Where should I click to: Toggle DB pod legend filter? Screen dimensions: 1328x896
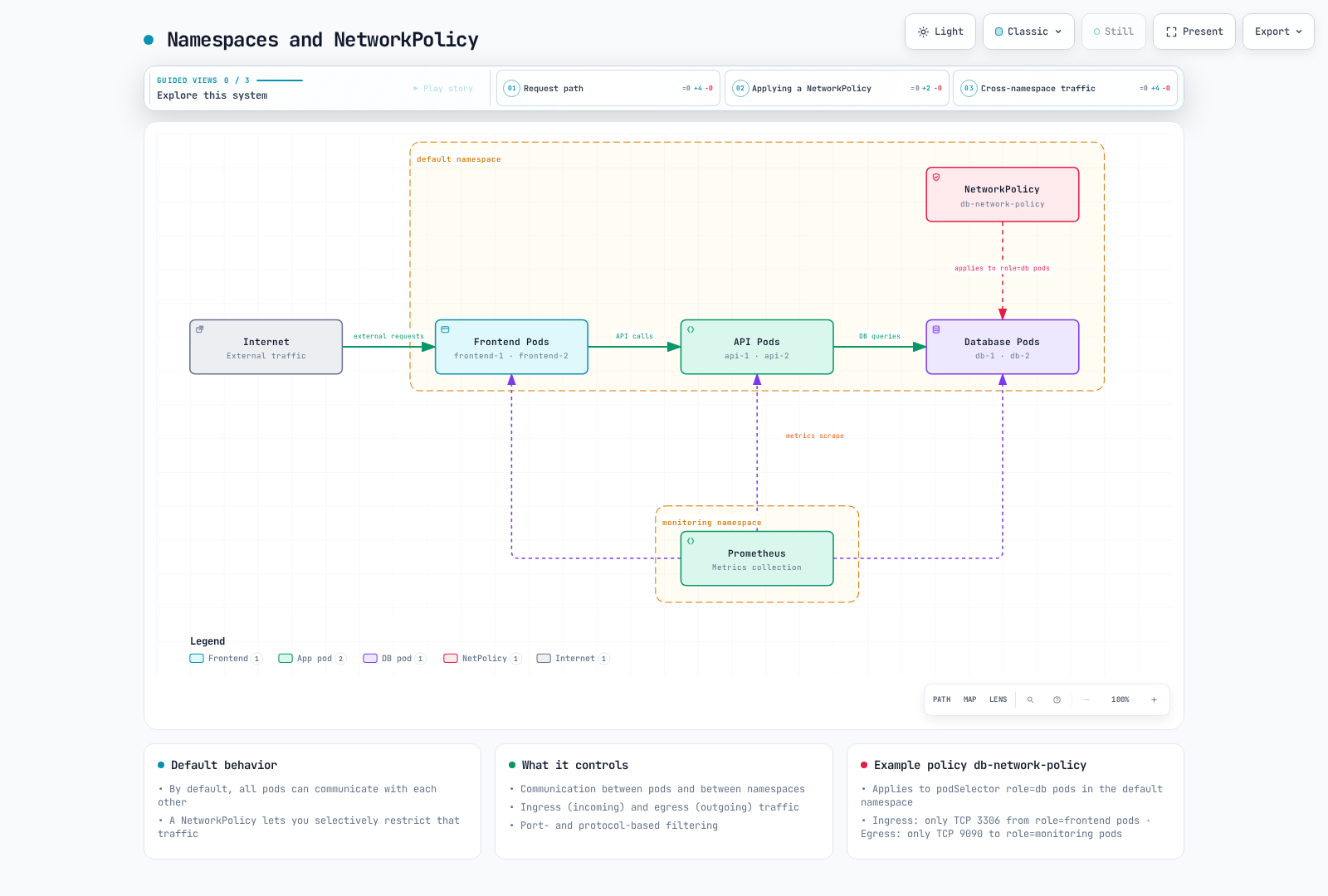tap(394, 659)
